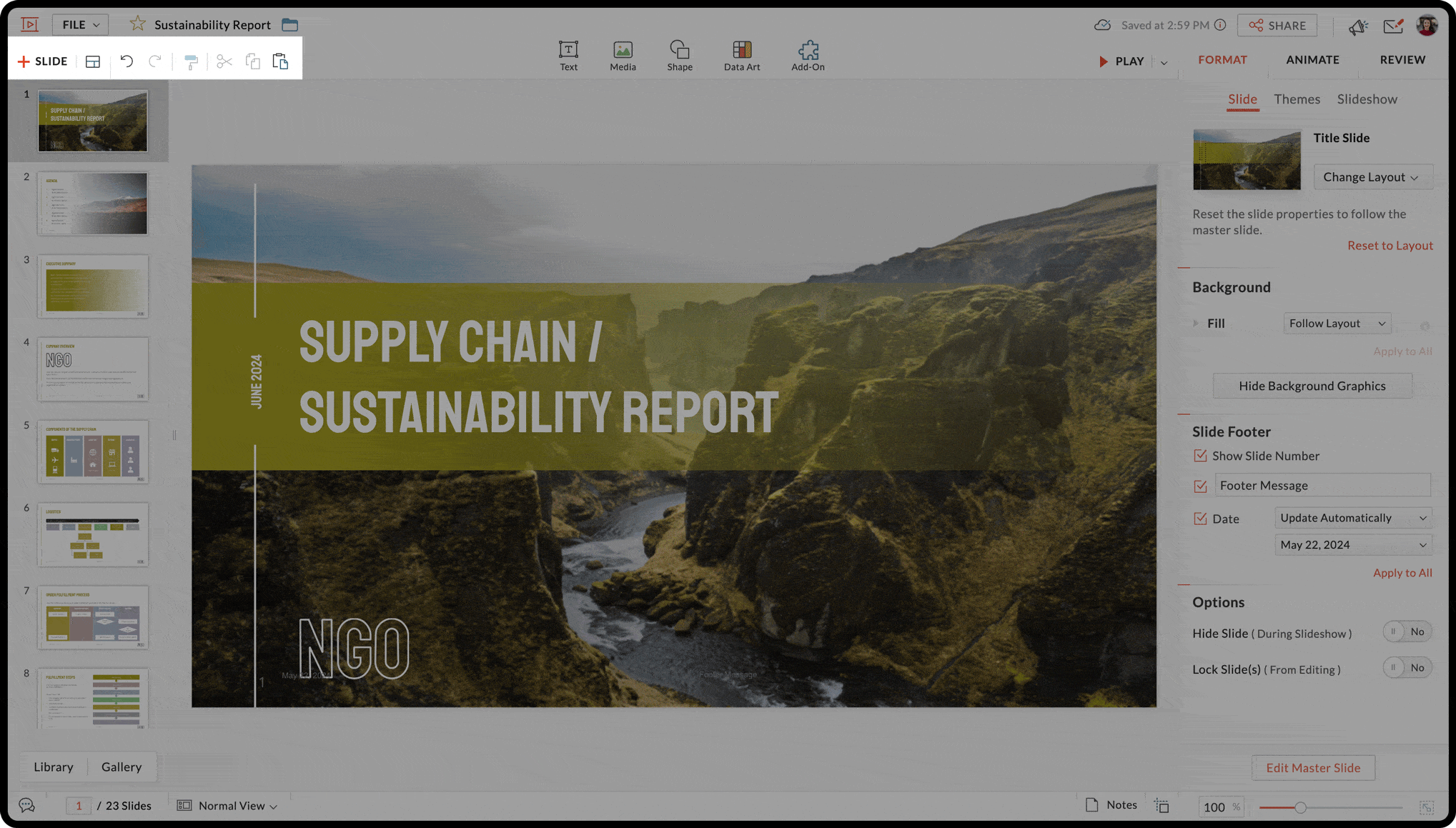Viewport: 1456px width, 828px height.
Task: Open the Data Art tool
Action: 741,56
